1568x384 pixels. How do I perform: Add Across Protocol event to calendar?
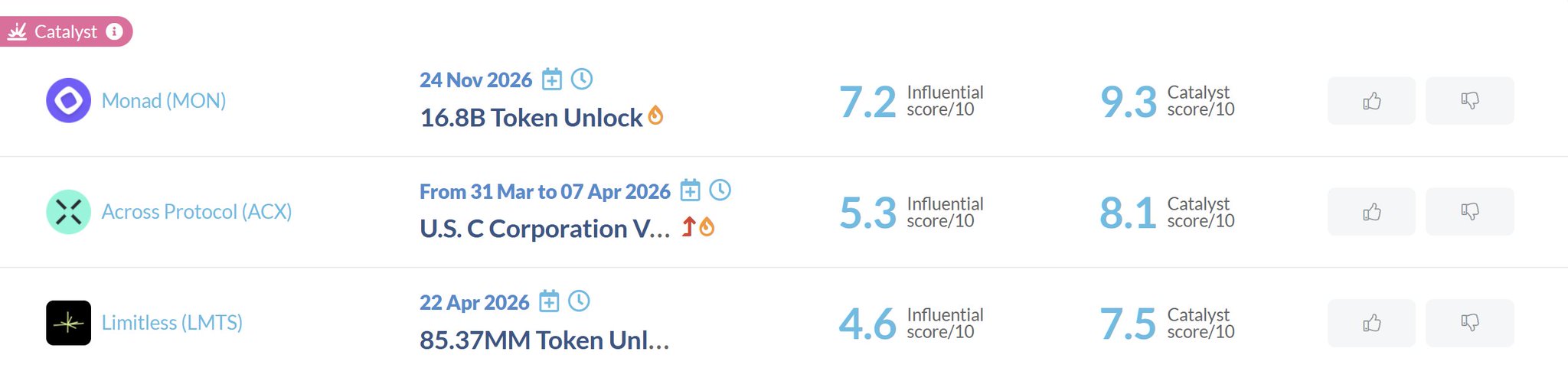click(x=690, y=190)
